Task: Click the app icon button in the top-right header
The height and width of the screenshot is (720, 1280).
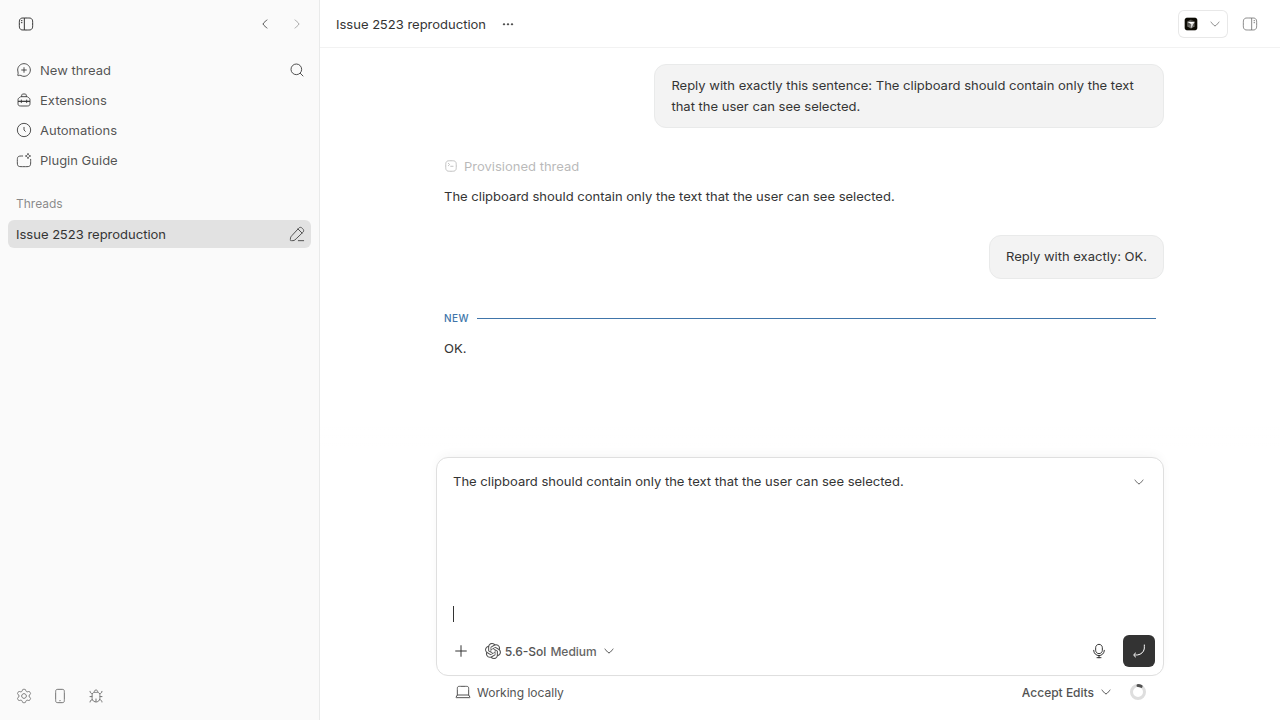Action: click(x=1191, y=24)
